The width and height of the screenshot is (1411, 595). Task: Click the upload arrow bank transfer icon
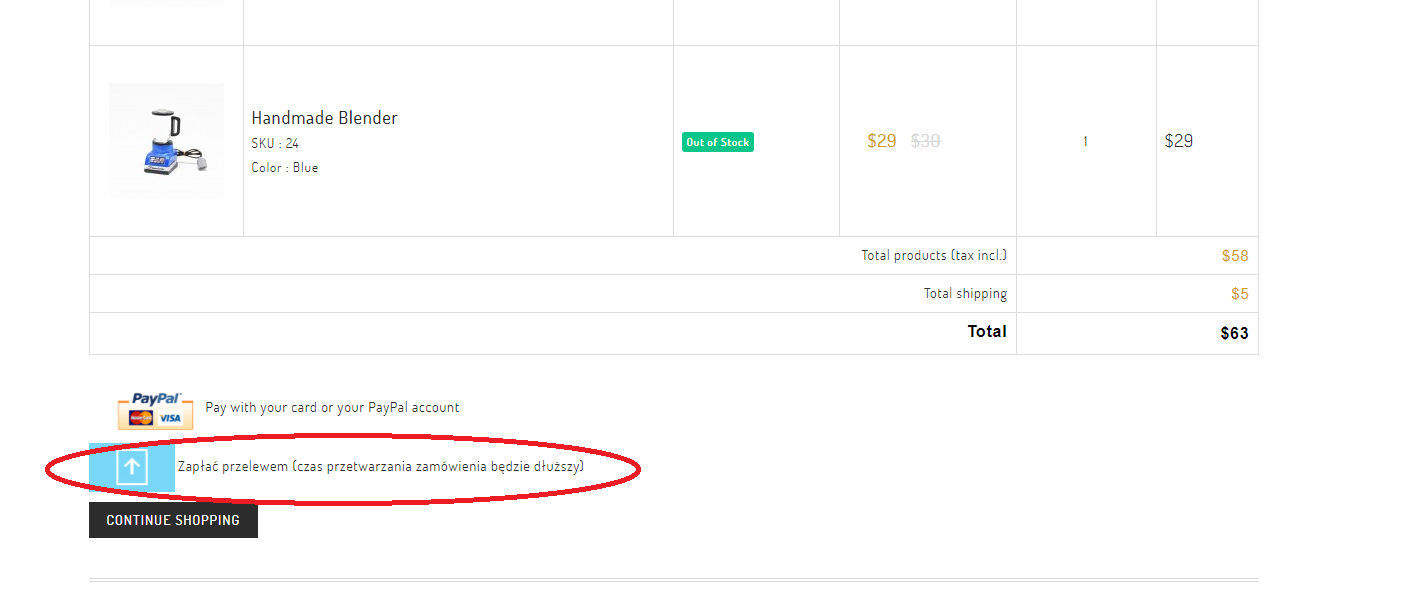coord(132,467)
